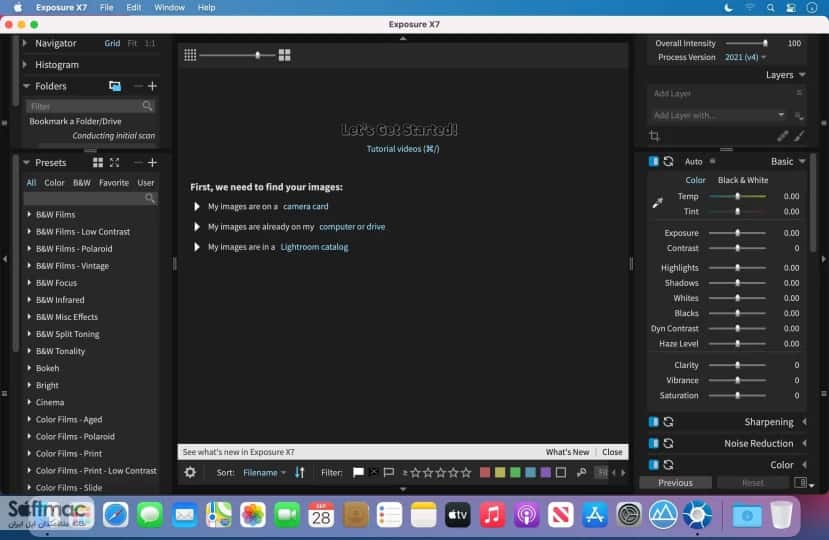
Task: Expand the Cinema preset group
Action: click(x=29, y=402)
